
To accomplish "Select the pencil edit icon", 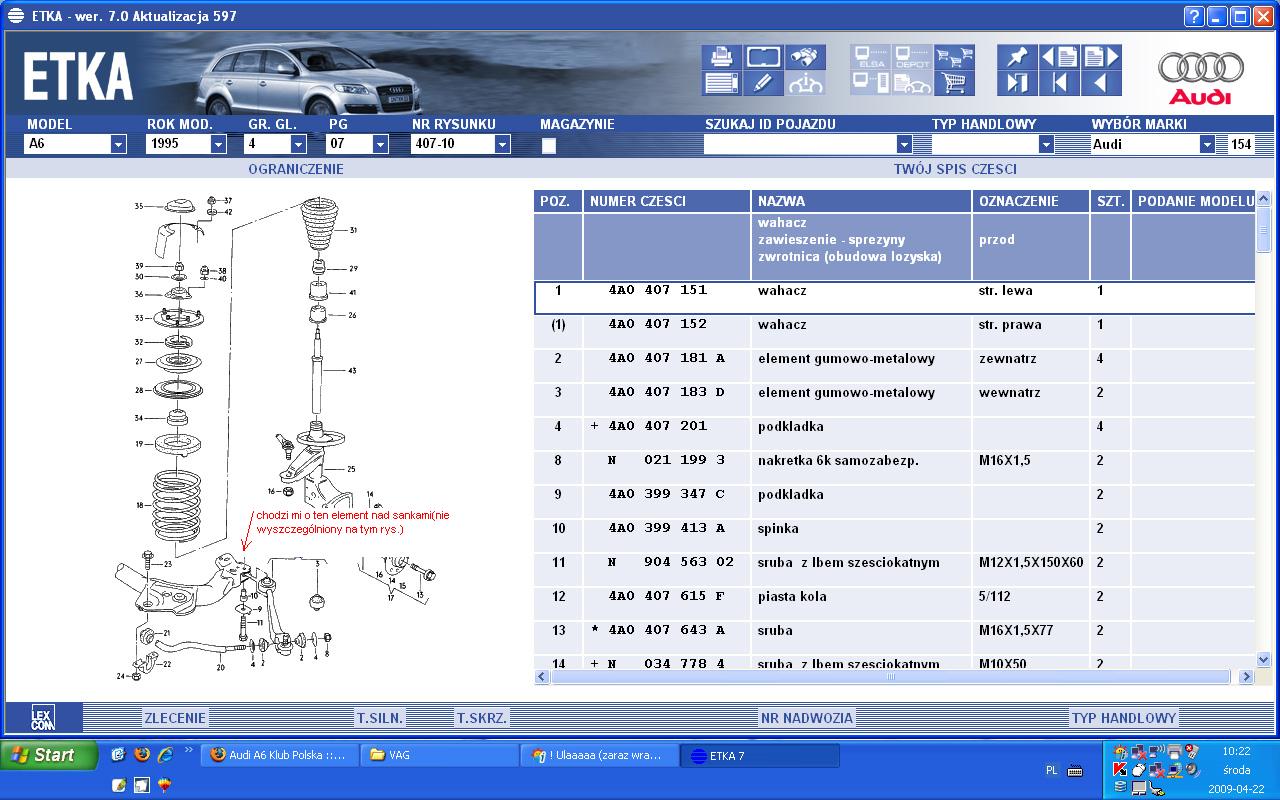I will (x=763, y=83).
